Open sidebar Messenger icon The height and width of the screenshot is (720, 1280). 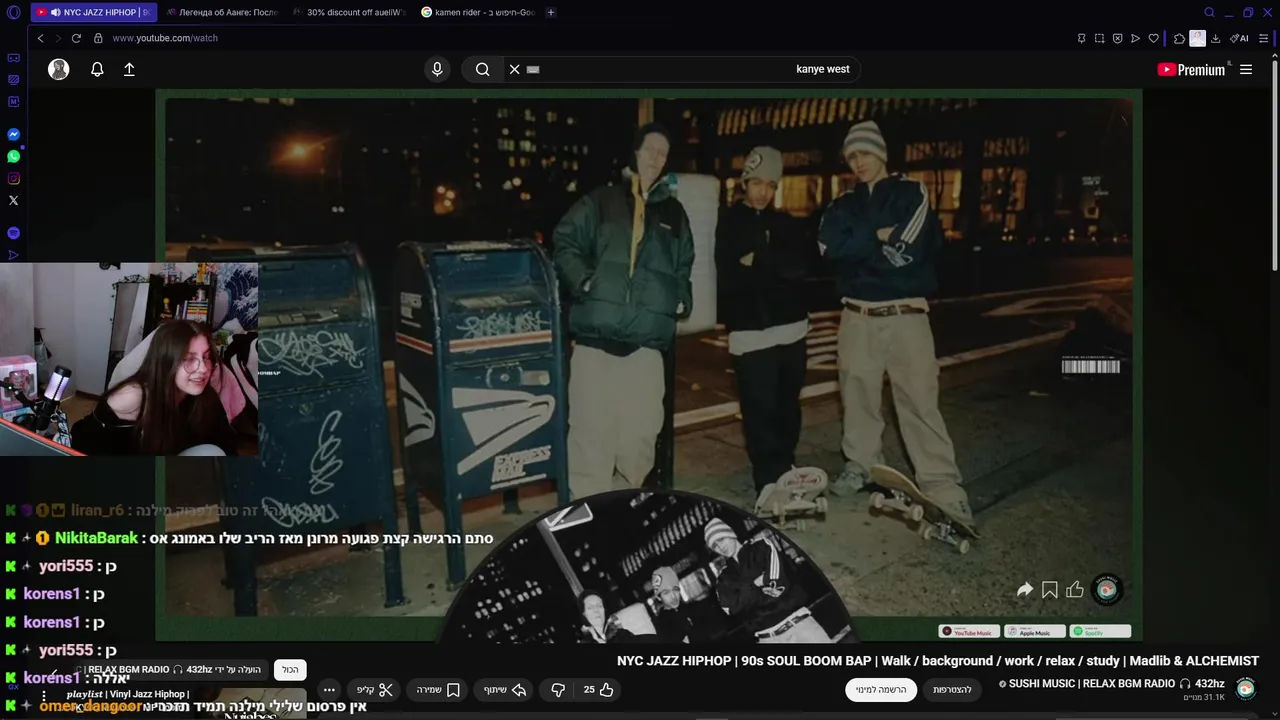click(13, 134)
